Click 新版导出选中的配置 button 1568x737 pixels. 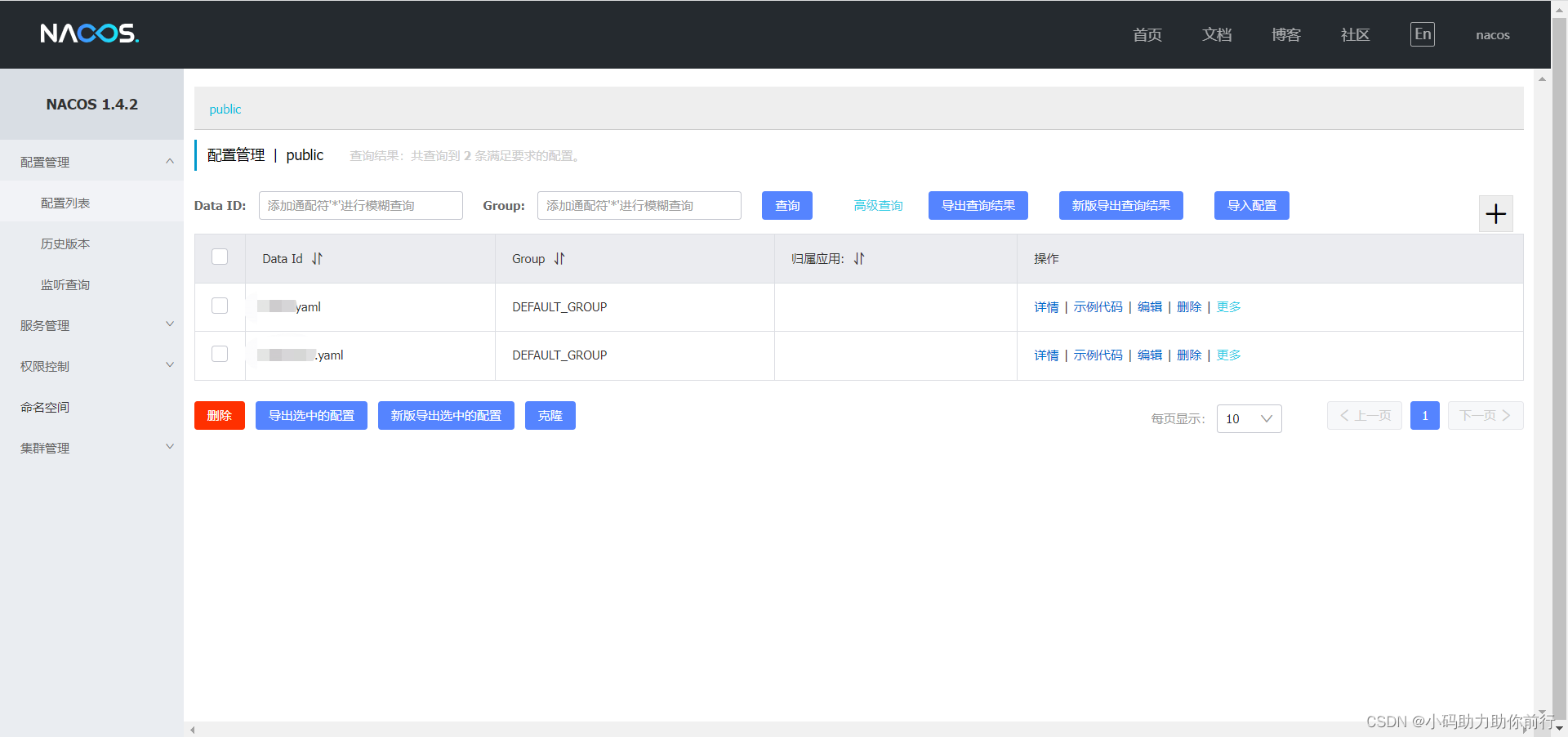[x=446, y=416]
